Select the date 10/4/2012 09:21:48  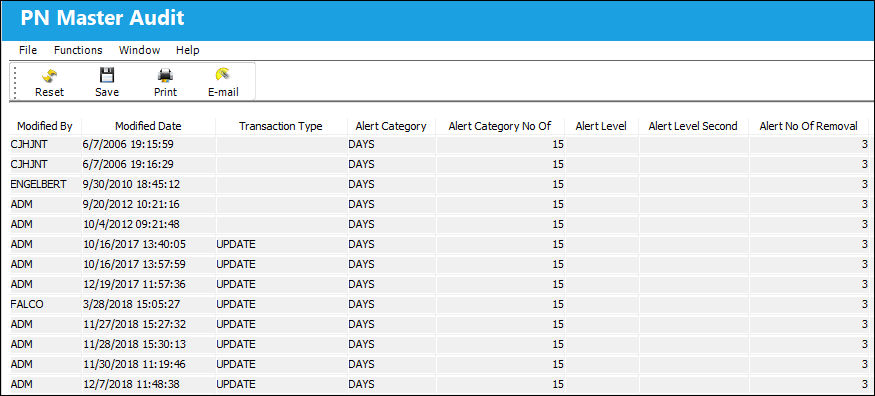(x=131, y=224)
